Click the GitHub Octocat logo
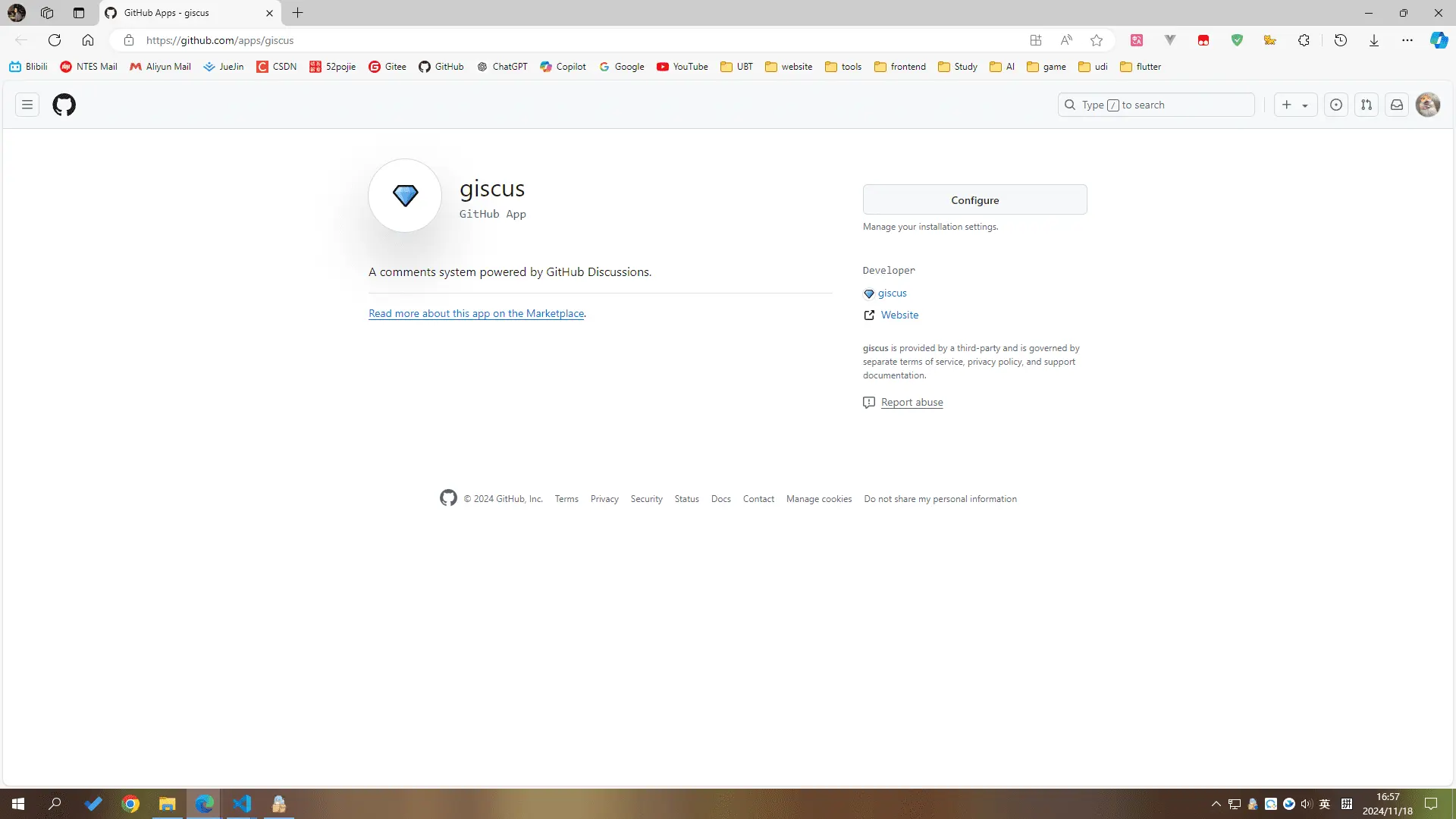 [x=64, y=105]
